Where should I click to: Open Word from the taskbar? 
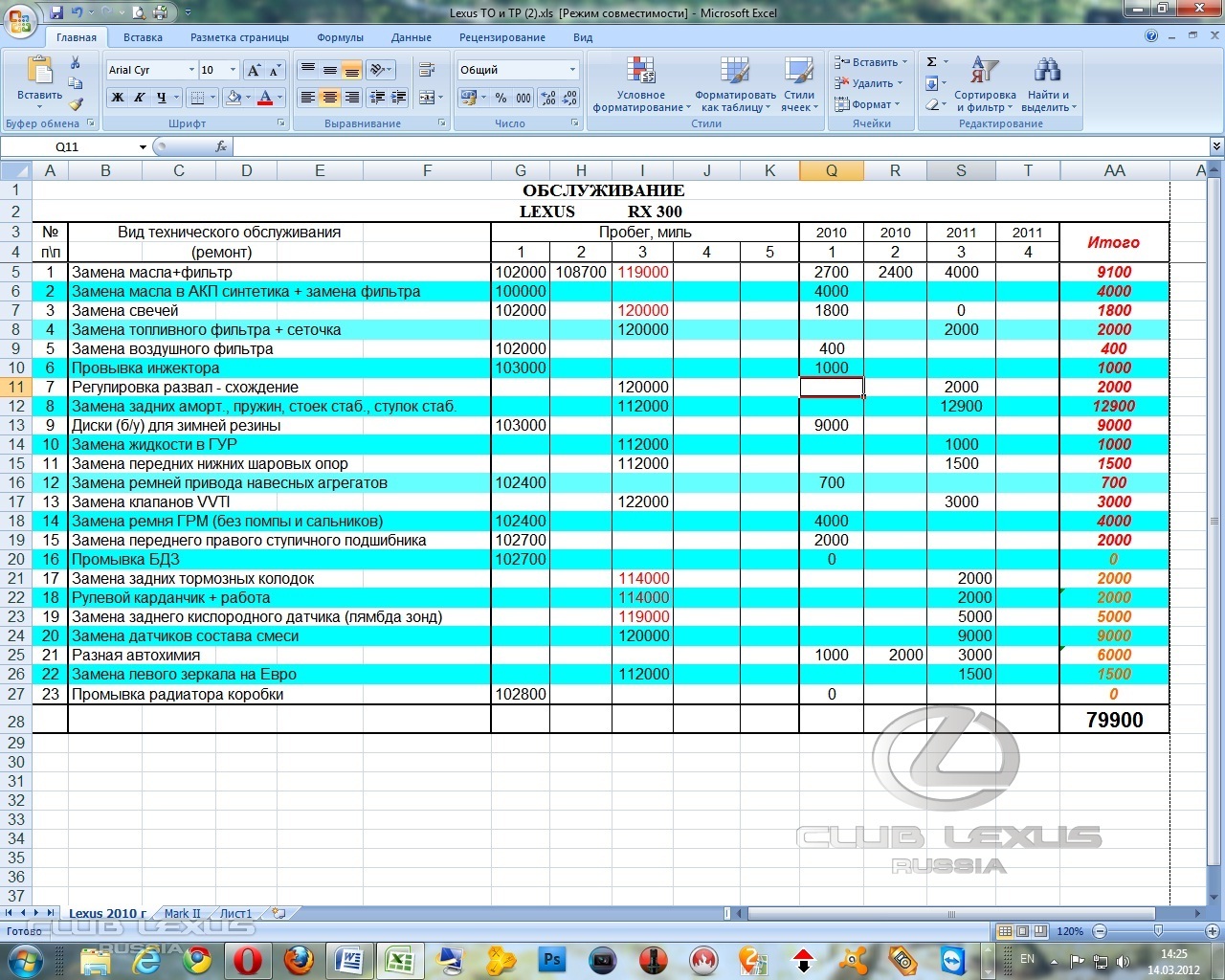pos(348,959)
